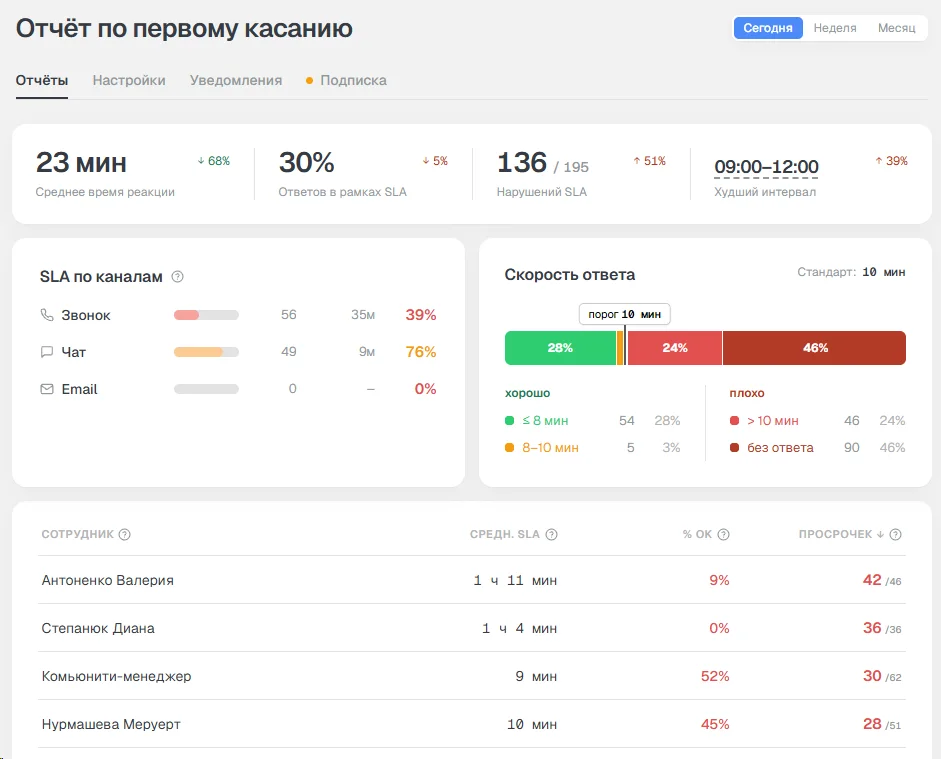The height and width of the screenshot is (759, 941).
Task: Click 42 /46 overdue count for Антоненко
Action: [882, 580]
